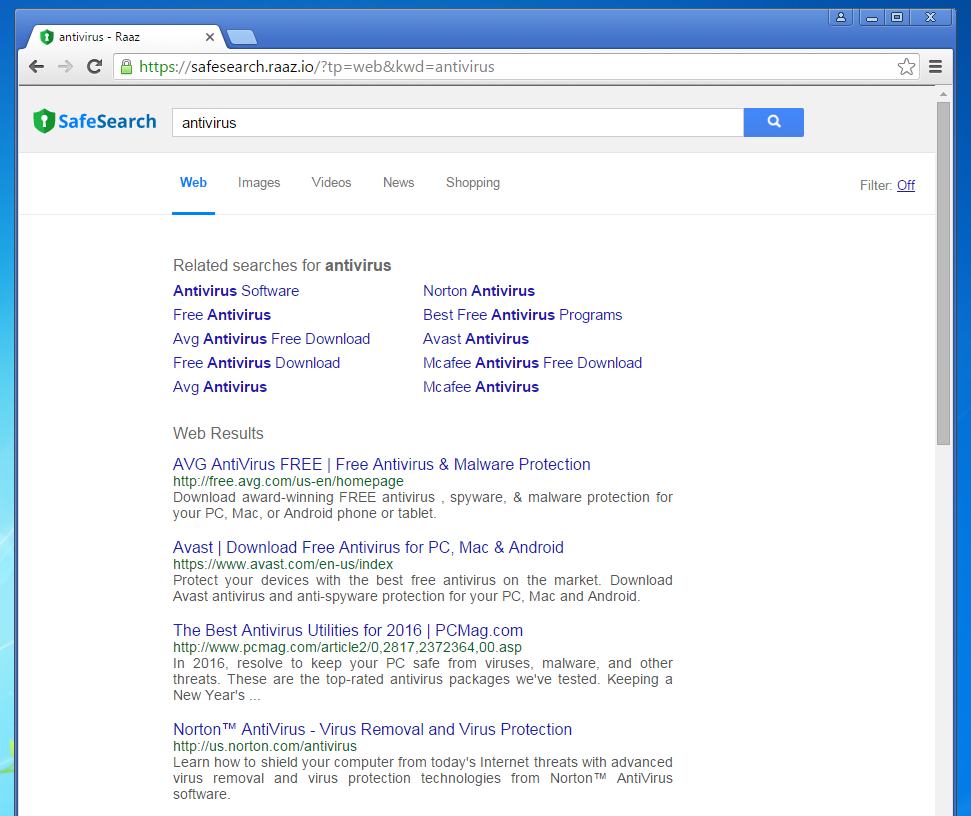Open related search 'Free Antivirus Download'

coord(256,363)
